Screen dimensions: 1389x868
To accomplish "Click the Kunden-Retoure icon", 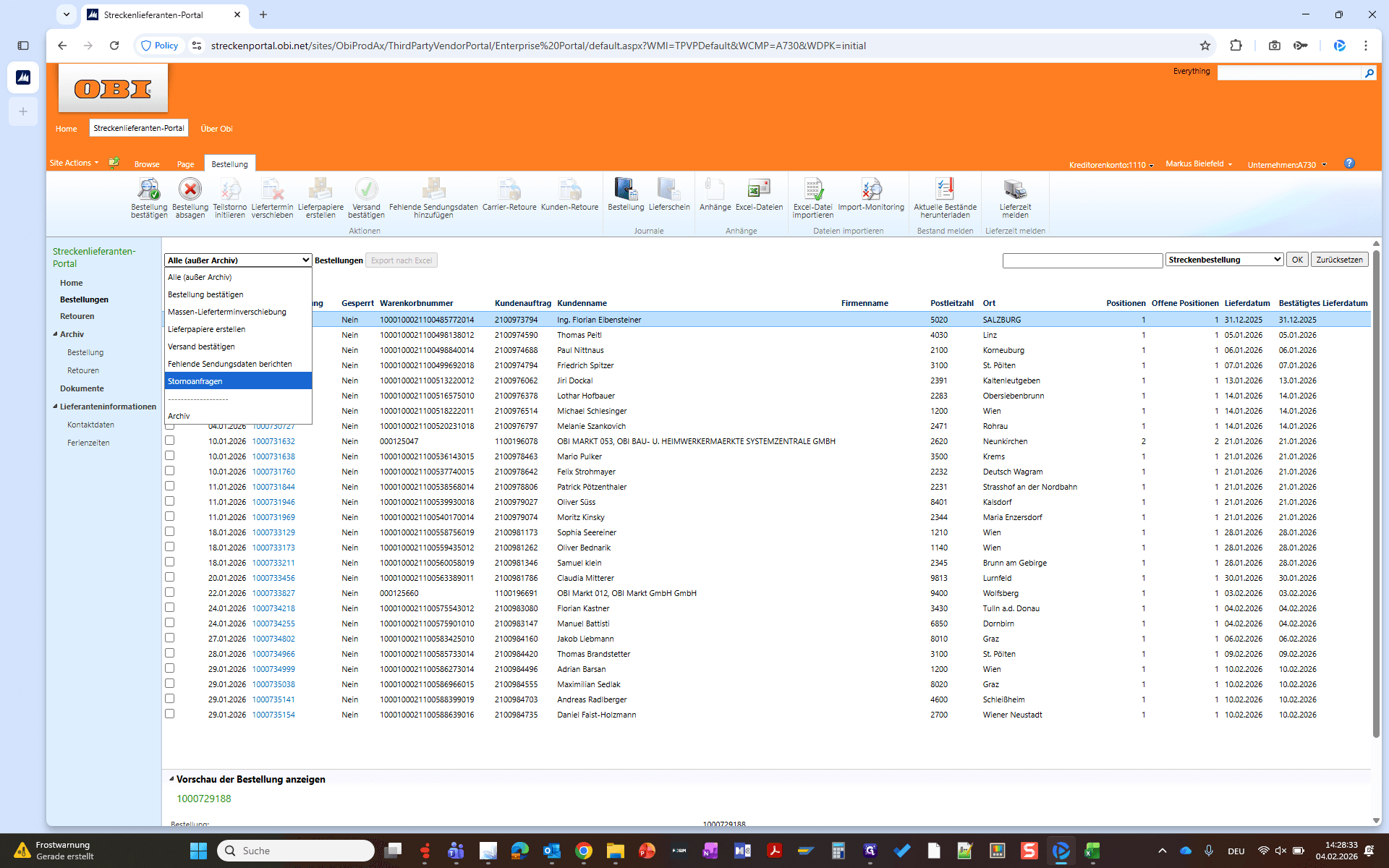I will 570,190.
